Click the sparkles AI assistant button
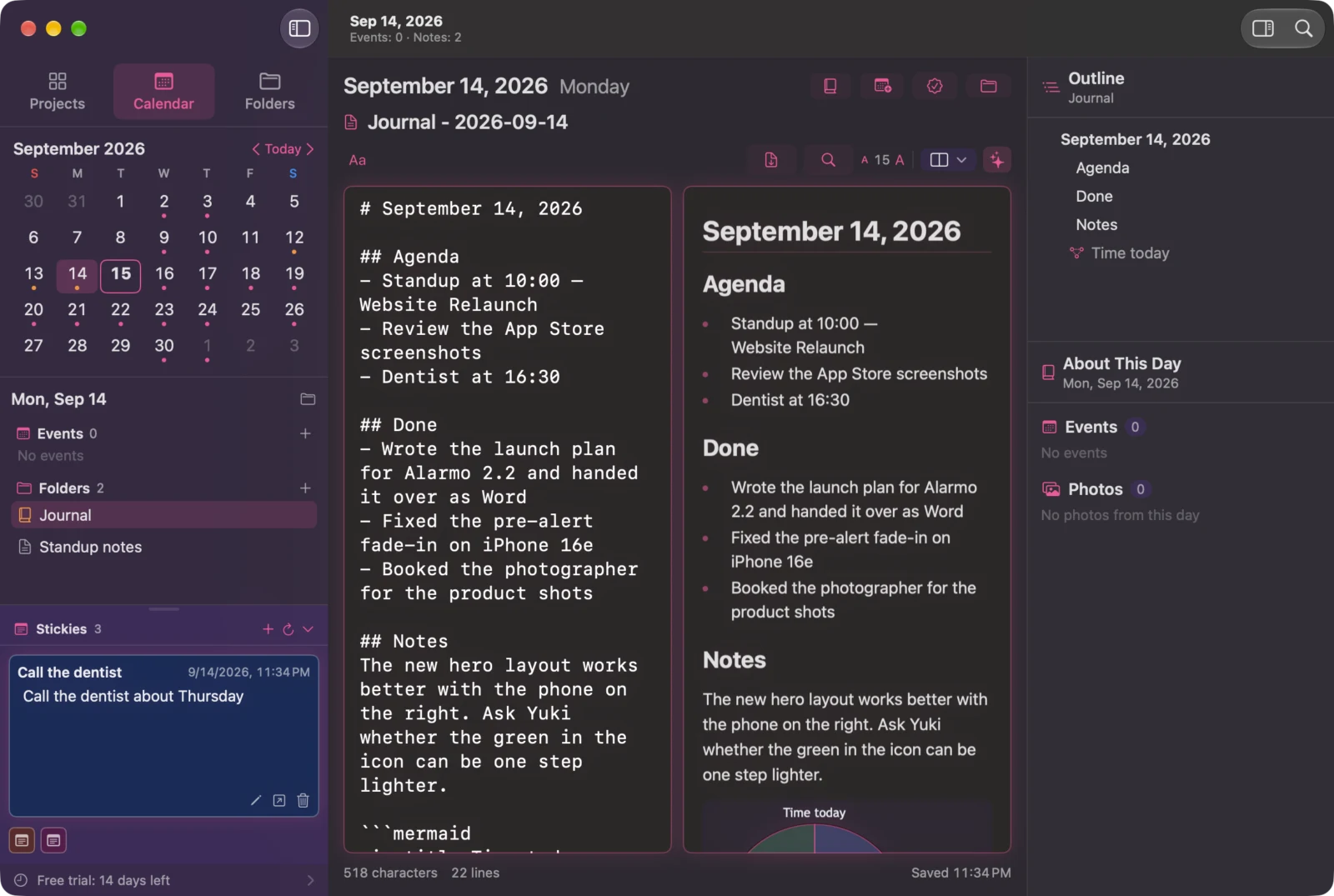 997,160
